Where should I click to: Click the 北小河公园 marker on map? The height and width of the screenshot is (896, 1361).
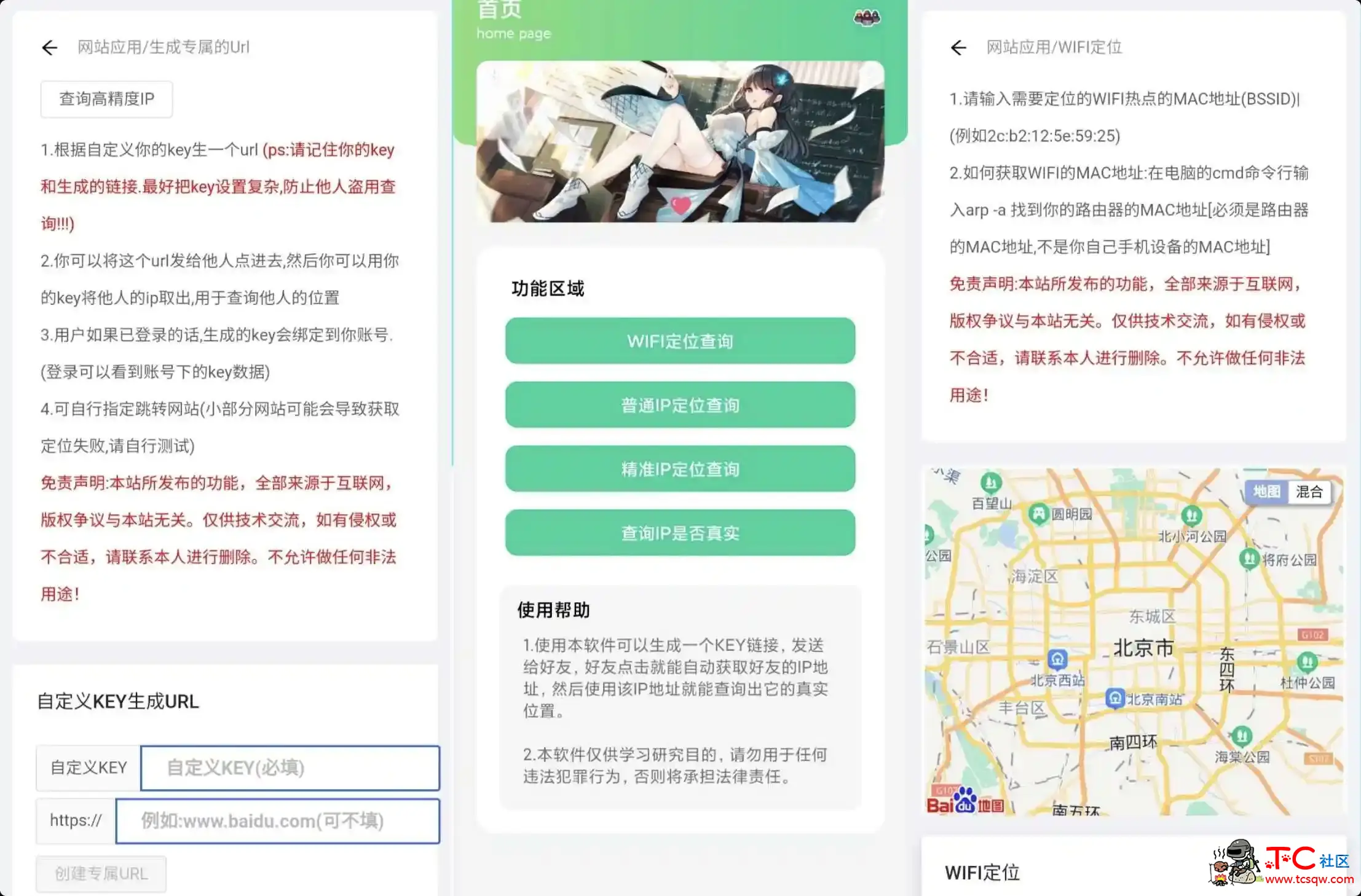[x=1191, y=515]
